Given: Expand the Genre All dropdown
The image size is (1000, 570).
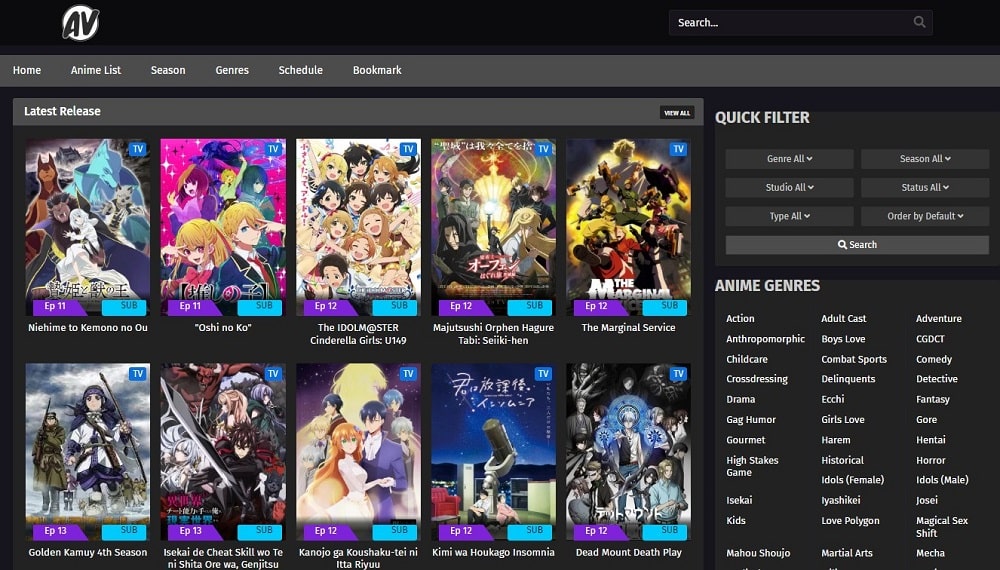Looking at the screenshot, I should coord(790,159).
